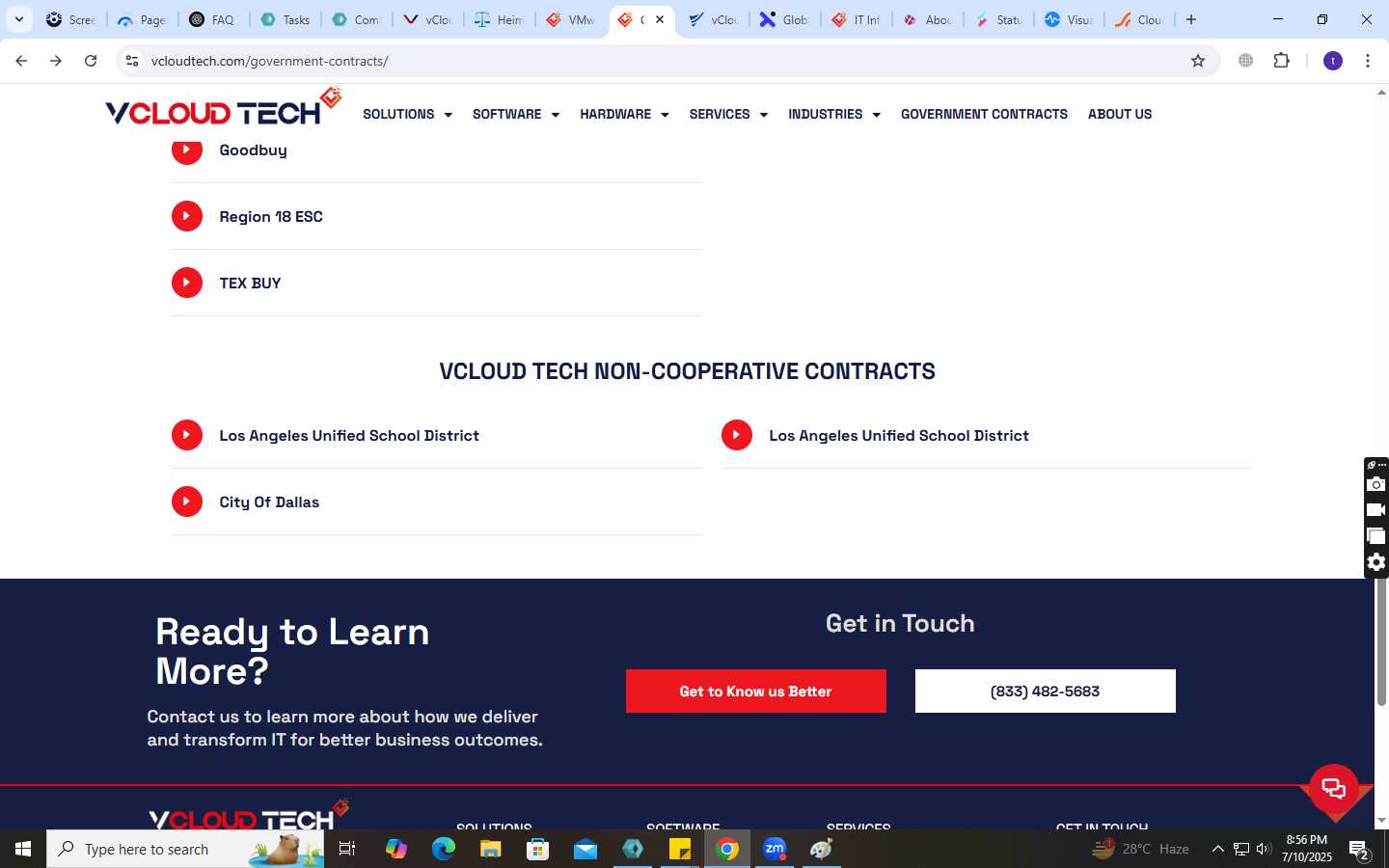Open a new browser tab
The image size is (1389, 868).
(1191, 19)
